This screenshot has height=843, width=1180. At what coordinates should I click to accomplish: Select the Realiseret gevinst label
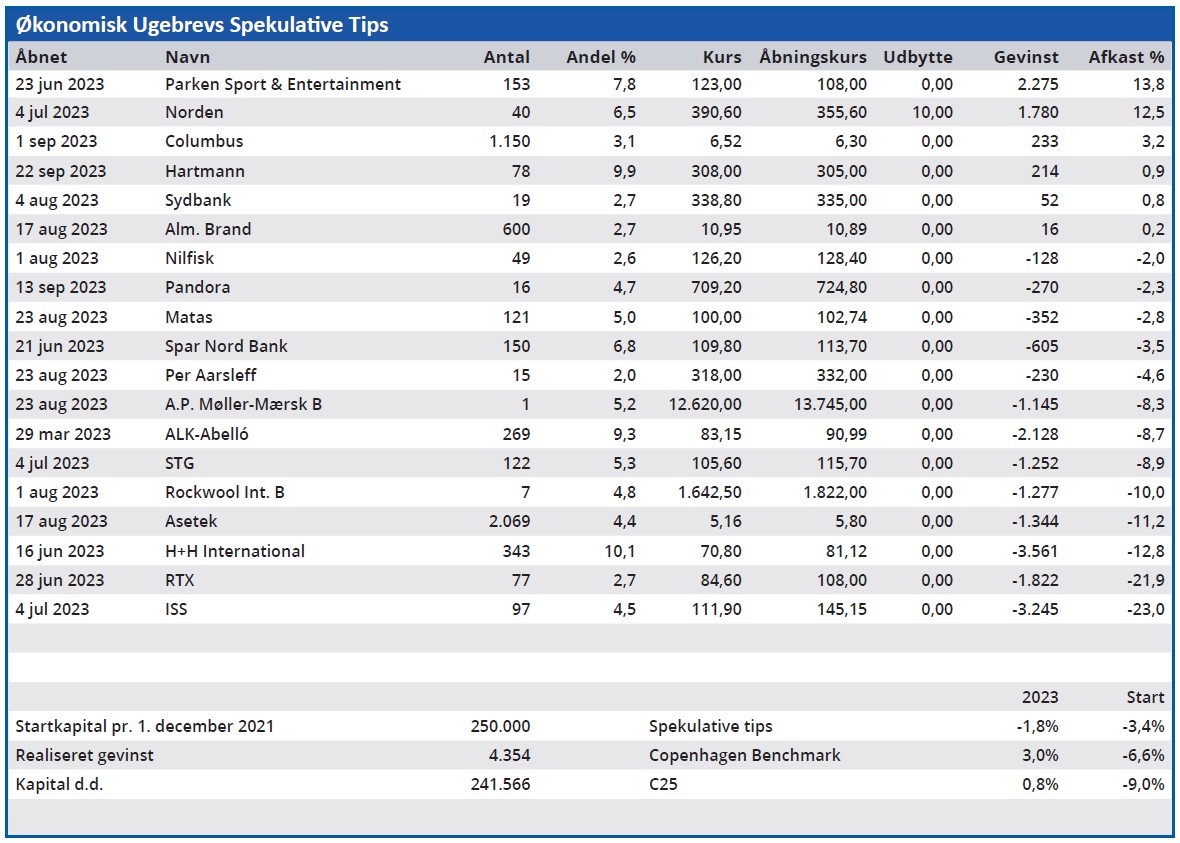85,755
